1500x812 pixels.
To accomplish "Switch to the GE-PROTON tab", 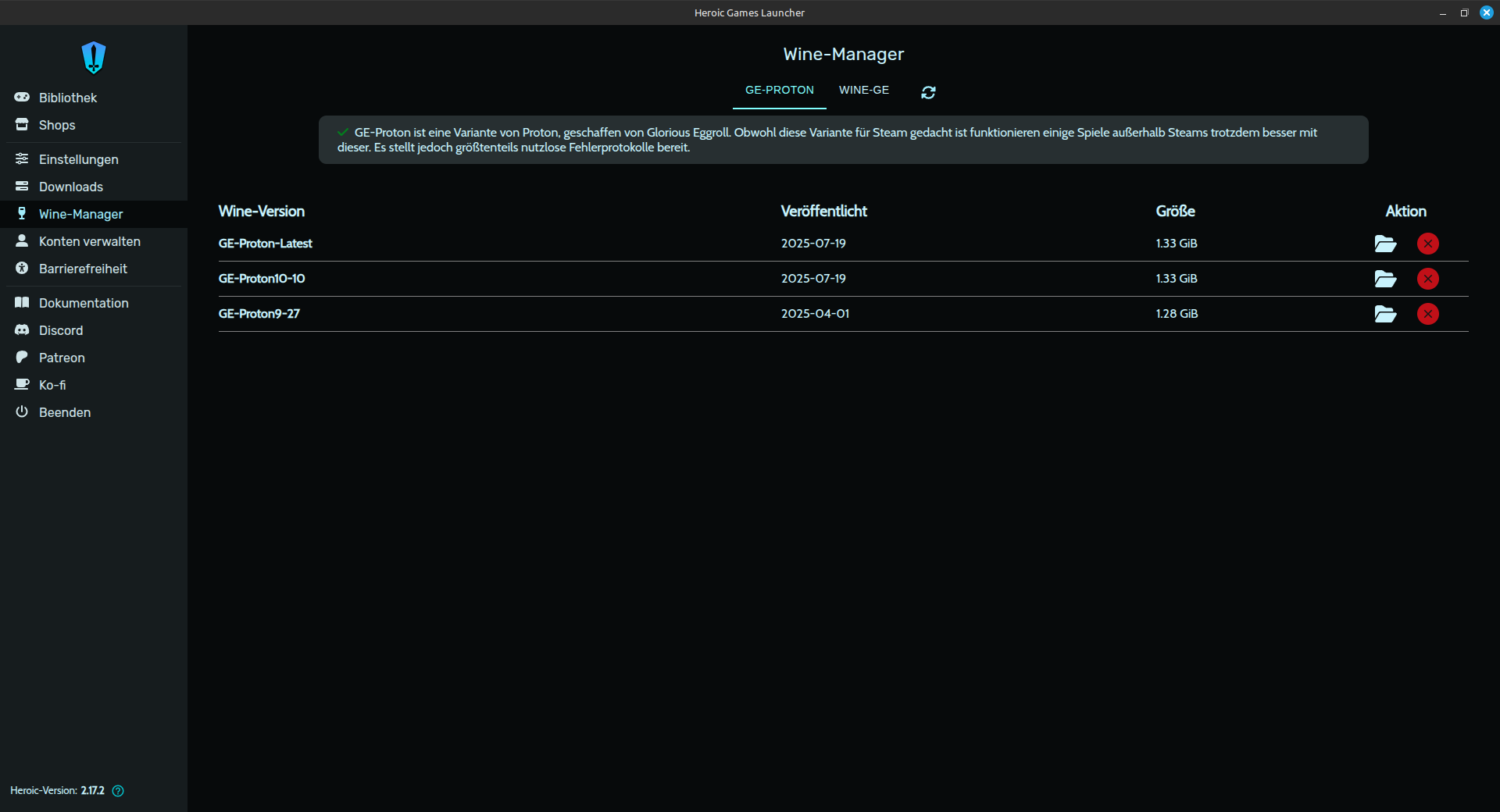I will click(780, 91).
